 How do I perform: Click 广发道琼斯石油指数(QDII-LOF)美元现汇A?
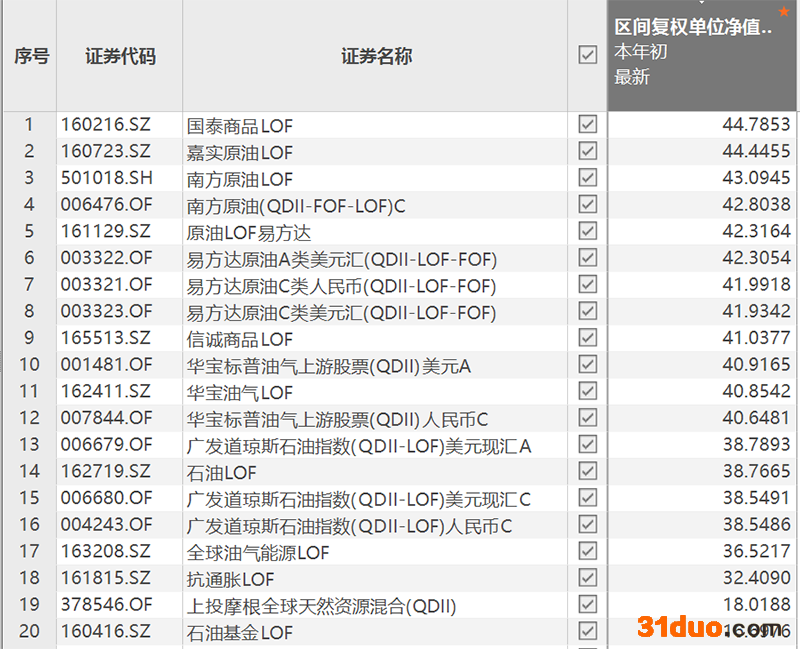tap(359, 446)
